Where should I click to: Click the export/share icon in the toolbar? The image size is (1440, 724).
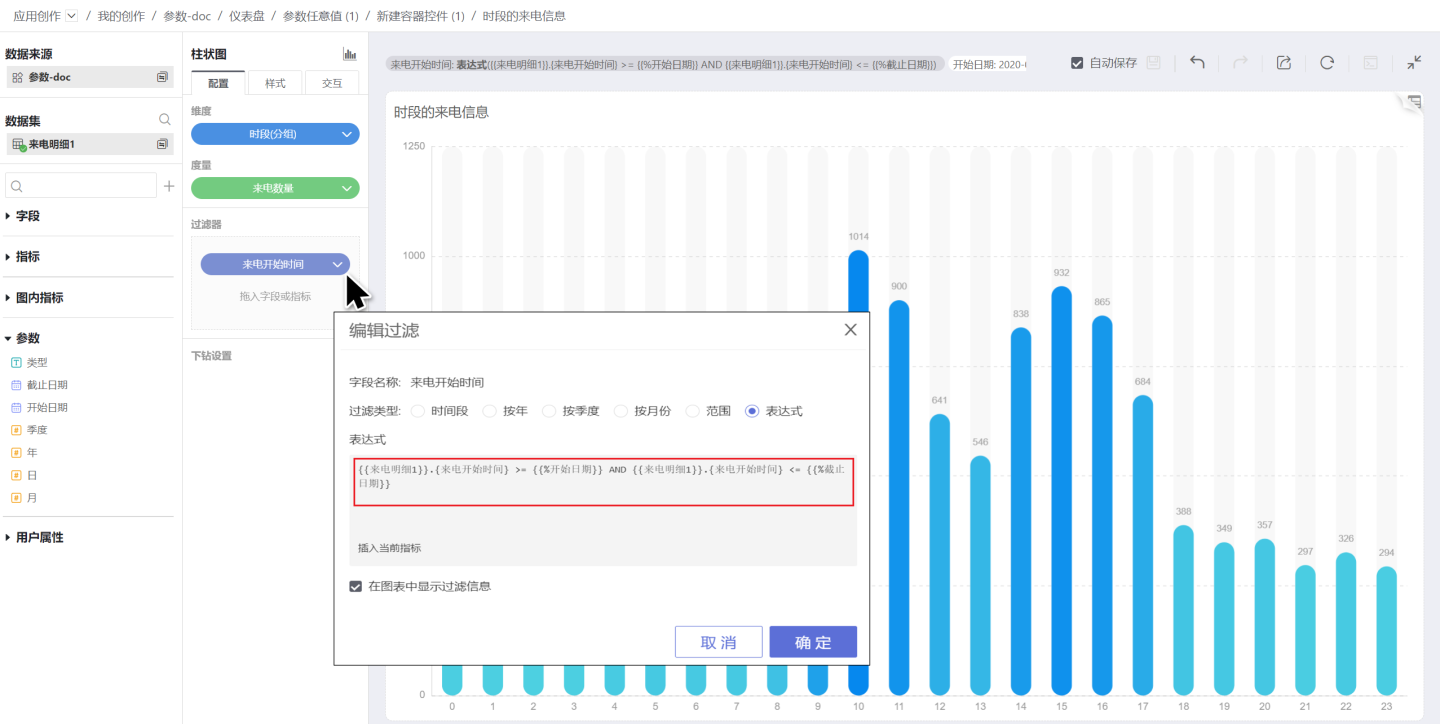1284,62
